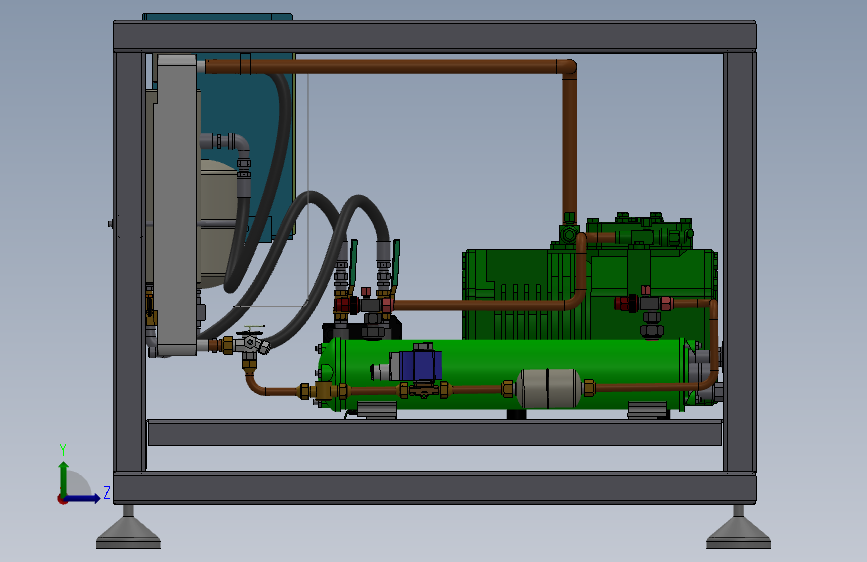Select the bottom horizontal frame beam
Viewport: 867px width, 562px height.
tap(435, 488)
